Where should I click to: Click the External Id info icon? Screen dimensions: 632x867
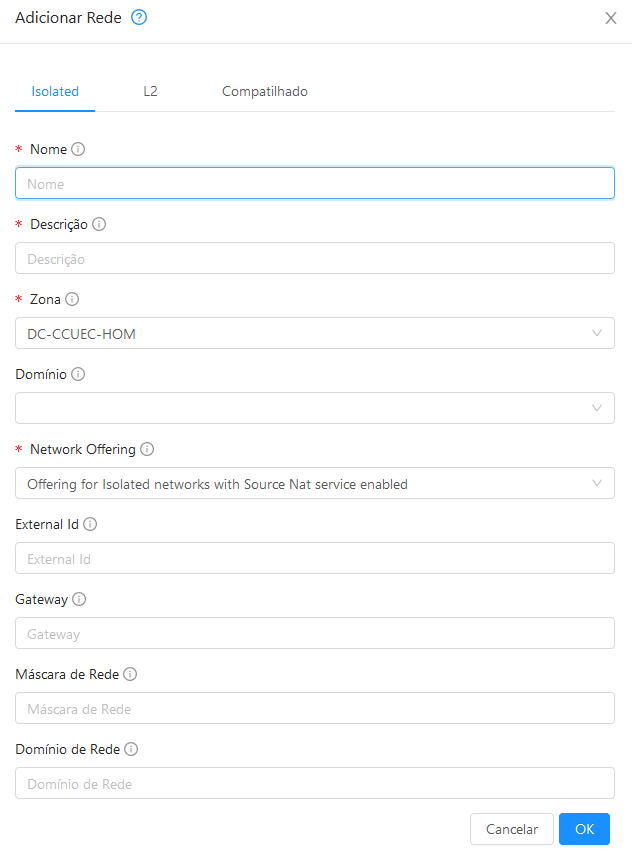90,524
